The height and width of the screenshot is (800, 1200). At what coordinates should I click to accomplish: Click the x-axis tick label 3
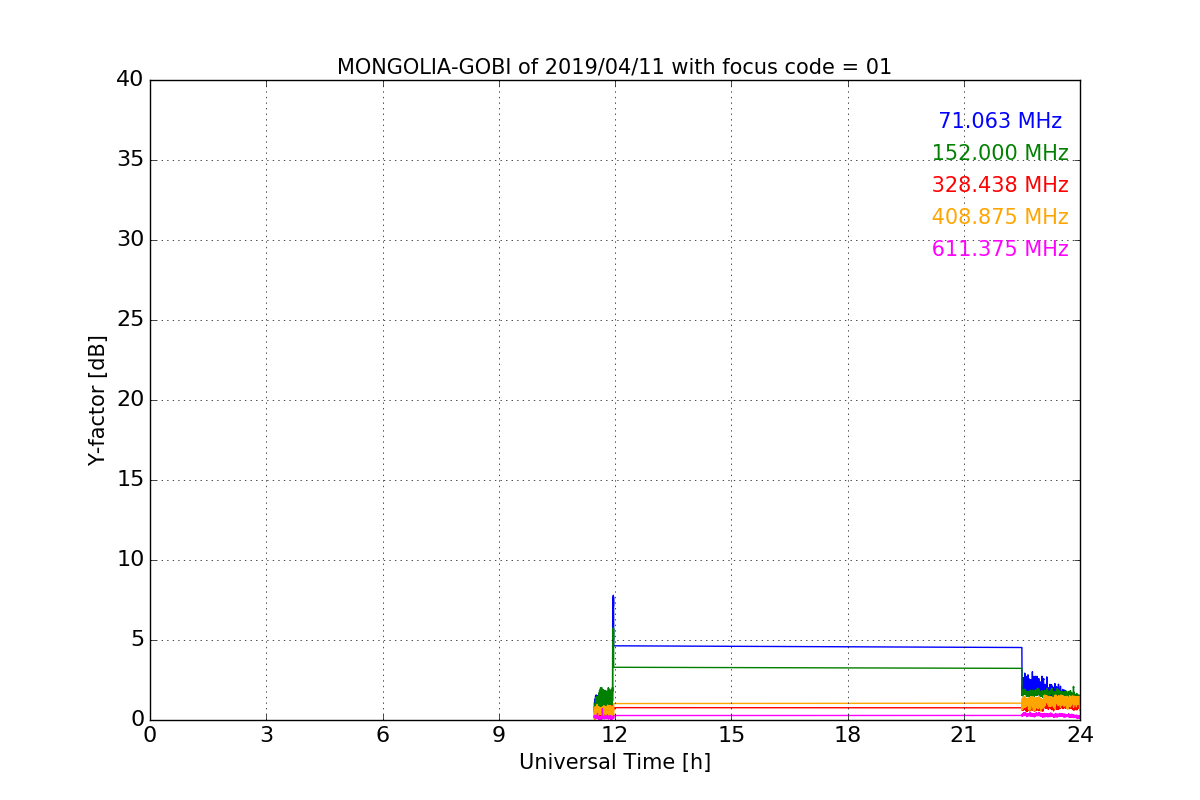click(x=266, y=735)
